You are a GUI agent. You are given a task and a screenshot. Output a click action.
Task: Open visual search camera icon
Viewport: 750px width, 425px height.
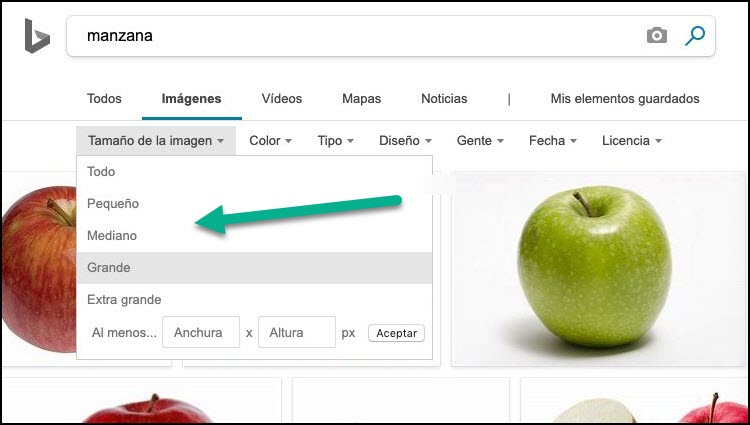pos(657,35)
